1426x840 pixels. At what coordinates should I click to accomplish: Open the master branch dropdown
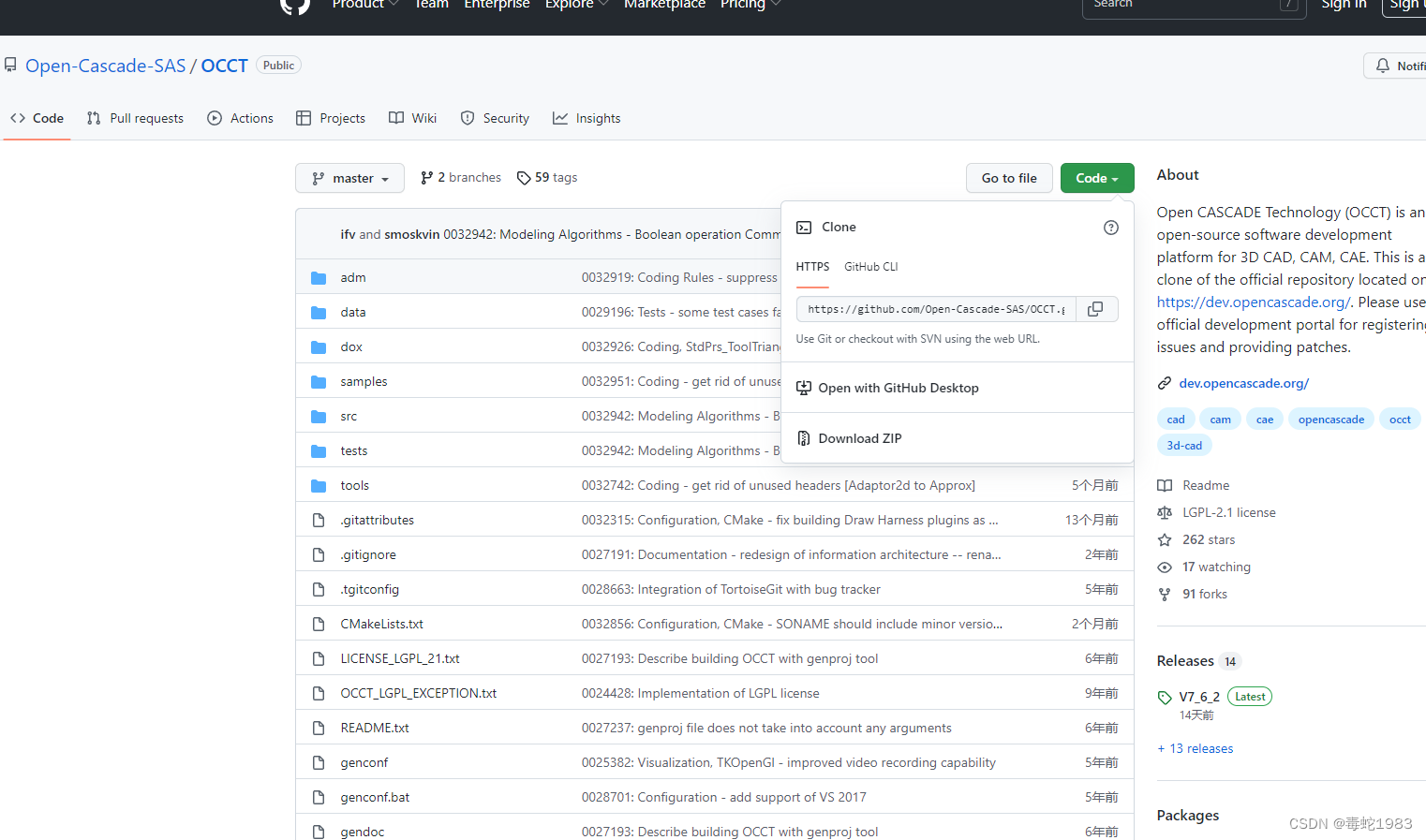[349, 178]
